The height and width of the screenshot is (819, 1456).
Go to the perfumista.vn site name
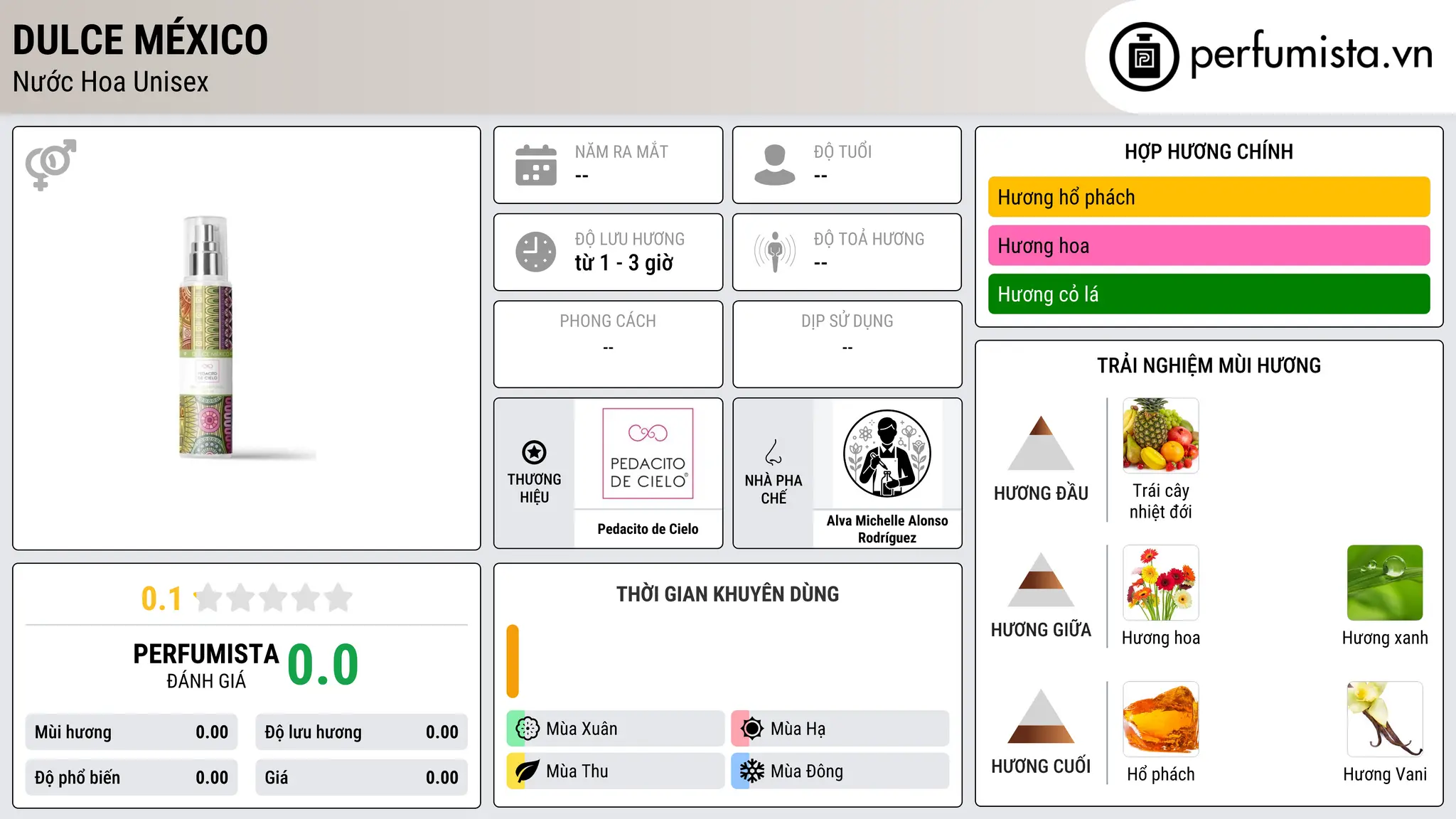[1312, 54]
